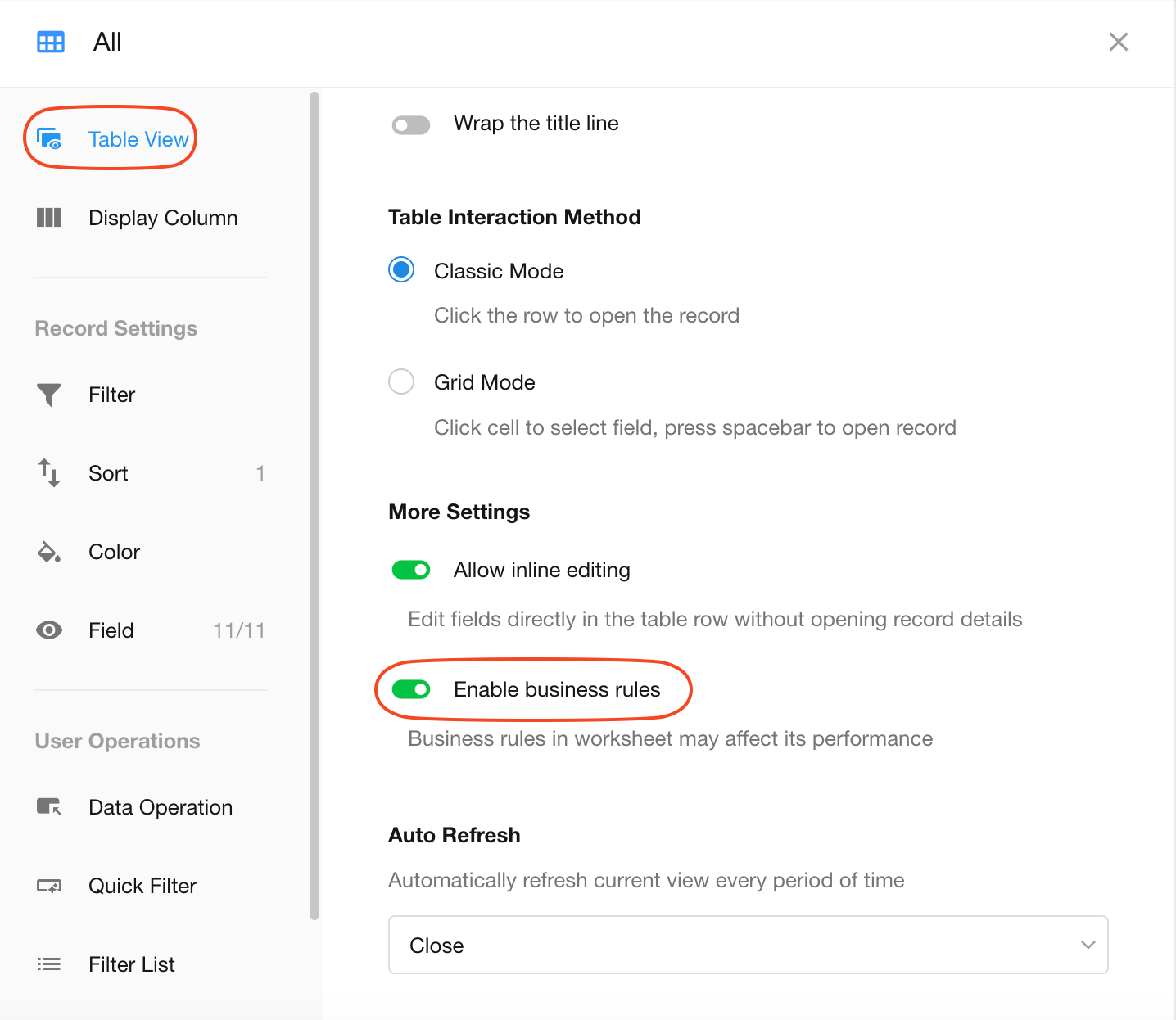Screen dimensions: 1176x1020
Task: Click the Data Operation cursor icon
Action: (49, 807)
